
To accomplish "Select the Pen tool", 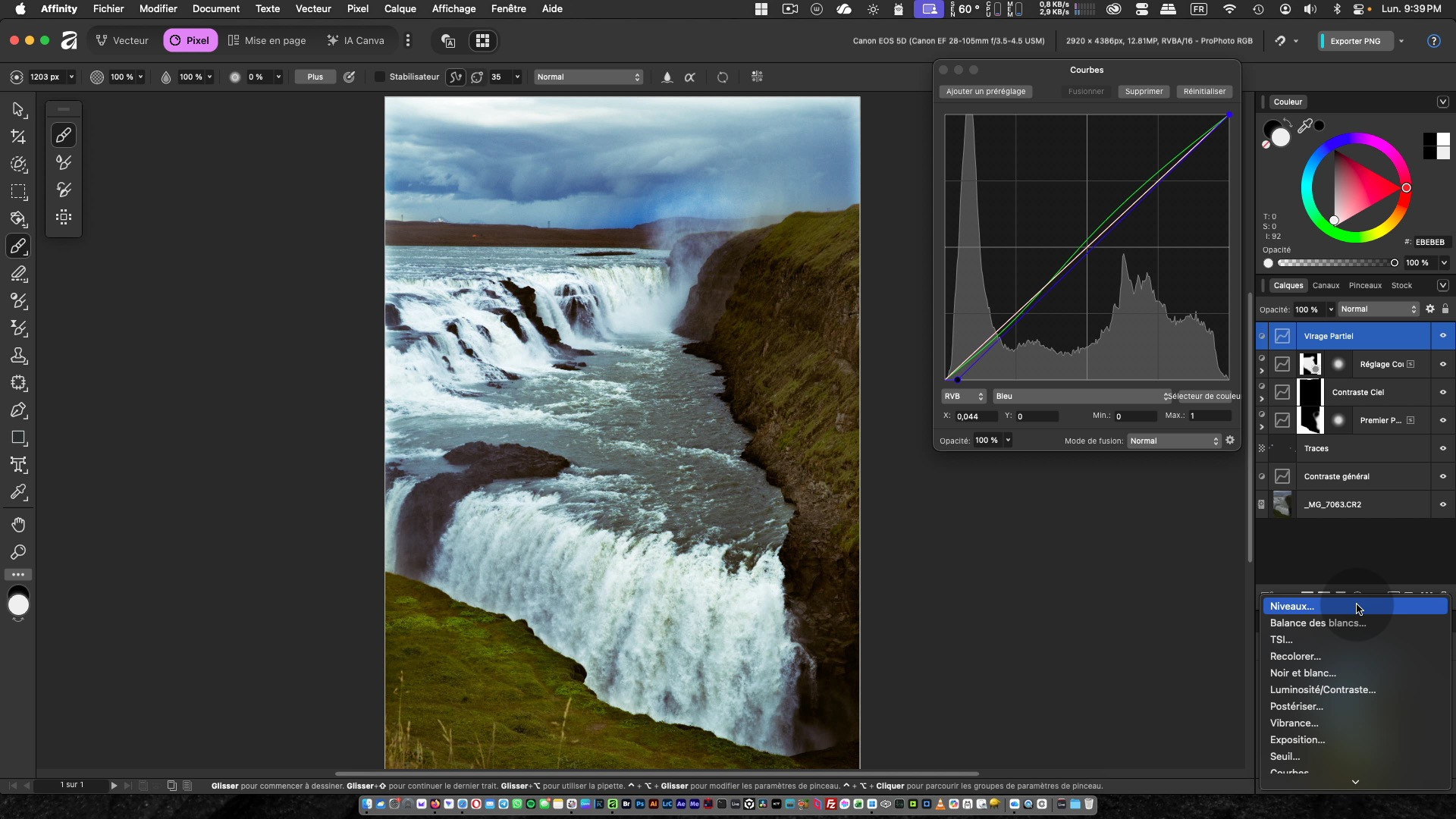I will click(x=18, y=410).
